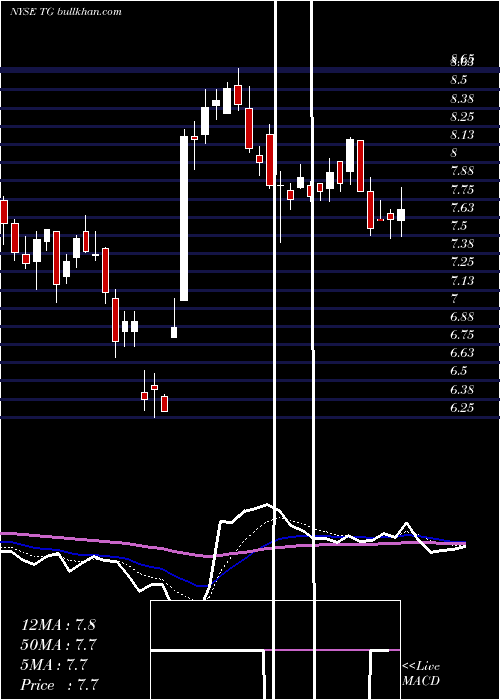
Task: Select the 8.38 price axis label
Action: [x=462, y=99]
